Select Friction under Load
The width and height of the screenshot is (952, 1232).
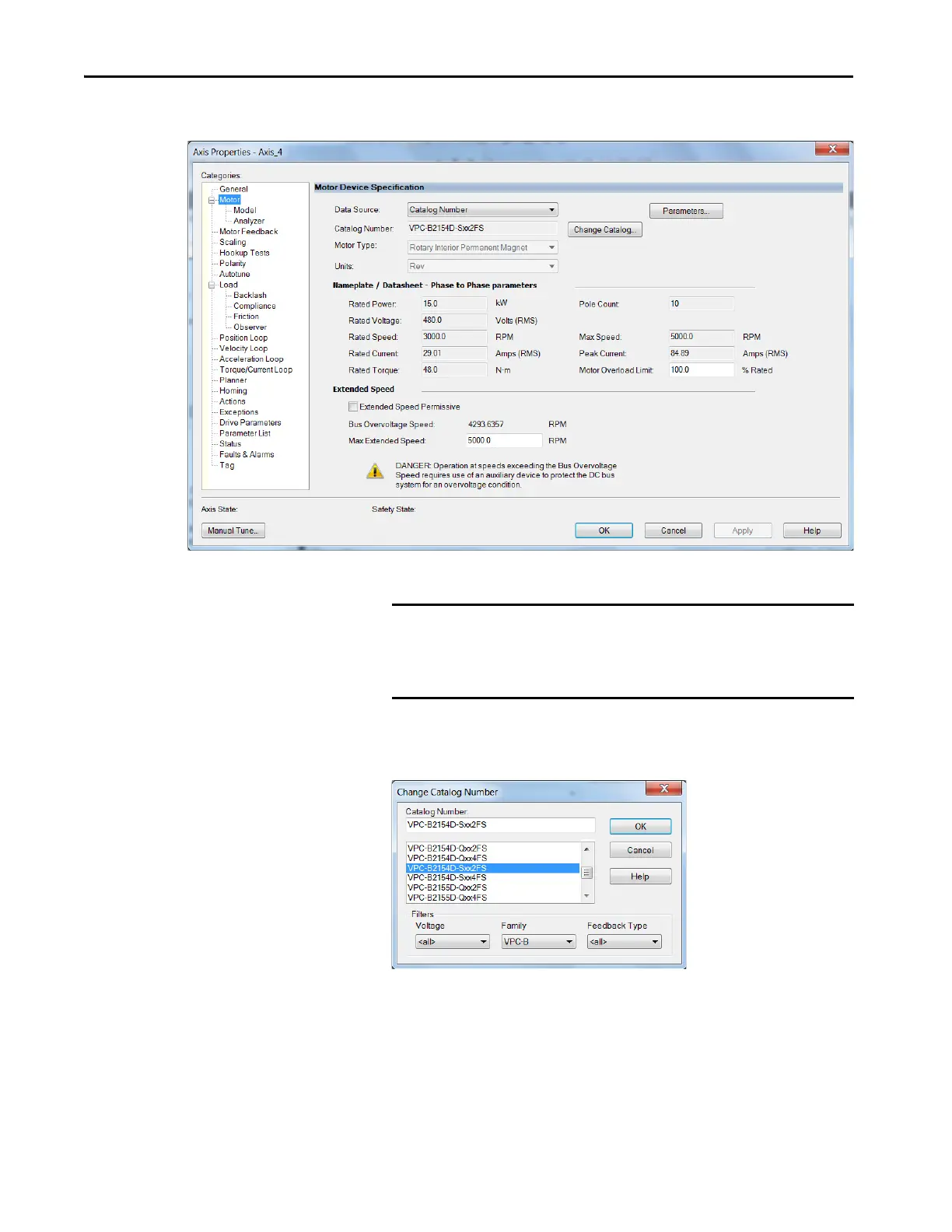point(246,317)
